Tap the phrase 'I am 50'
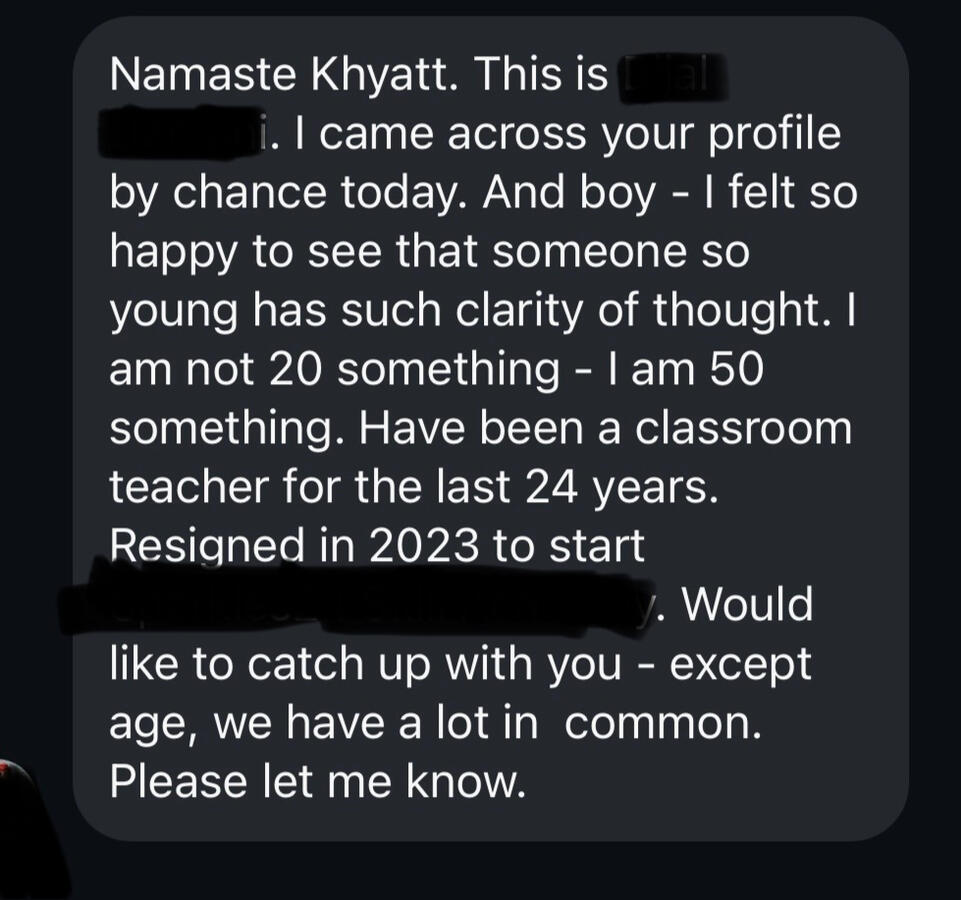961x900 pixels. [685, 370]
